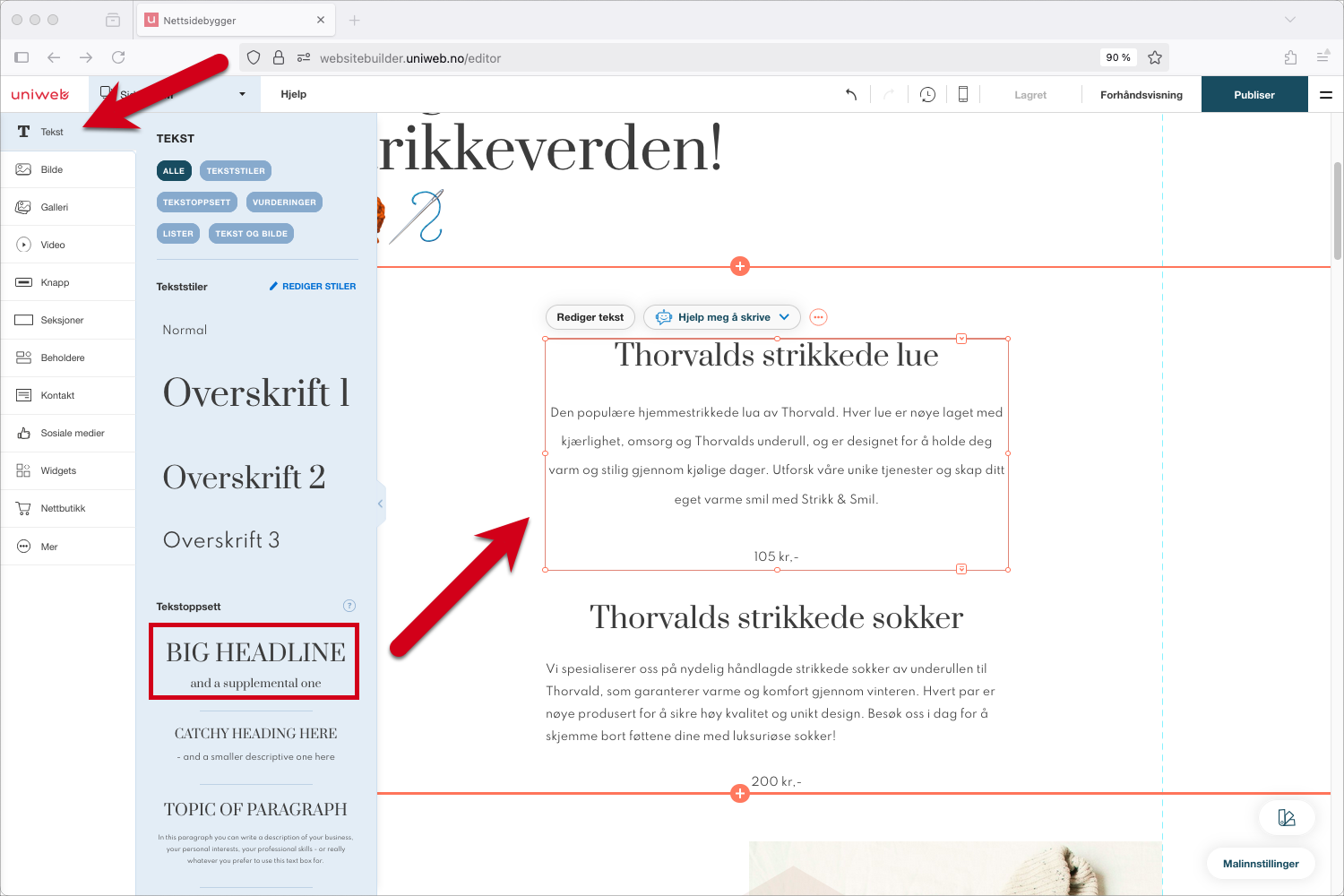Bookmark page with star icon
The height and width of the screenshot is (896, 1344).
point(1155,57)
